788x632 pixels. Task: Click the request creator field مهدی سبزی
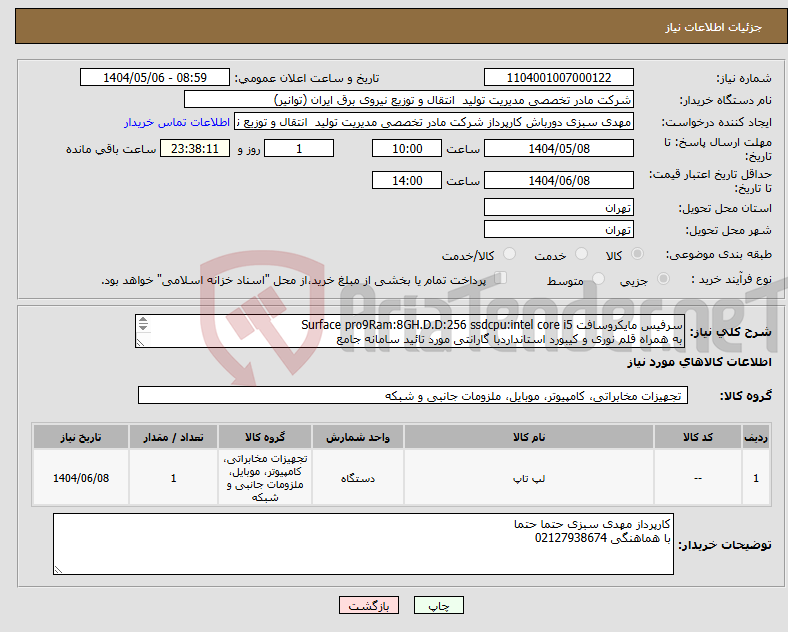click(x=434, y=122)
